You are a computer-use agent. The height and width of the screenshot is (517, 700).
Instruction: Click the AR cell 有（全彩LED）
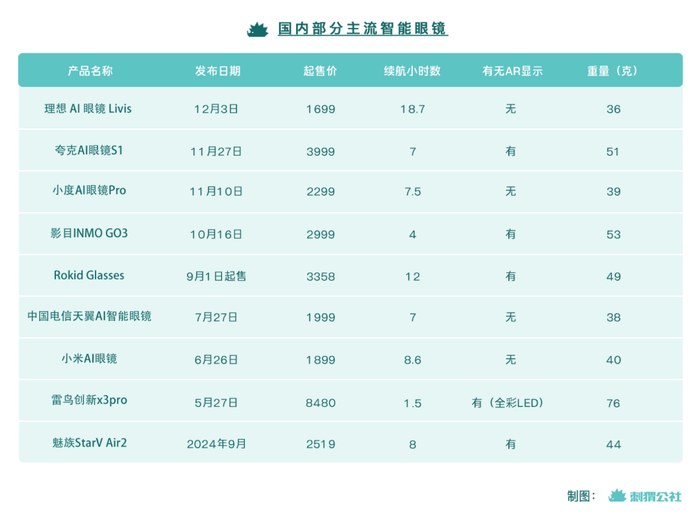[508, 403]
